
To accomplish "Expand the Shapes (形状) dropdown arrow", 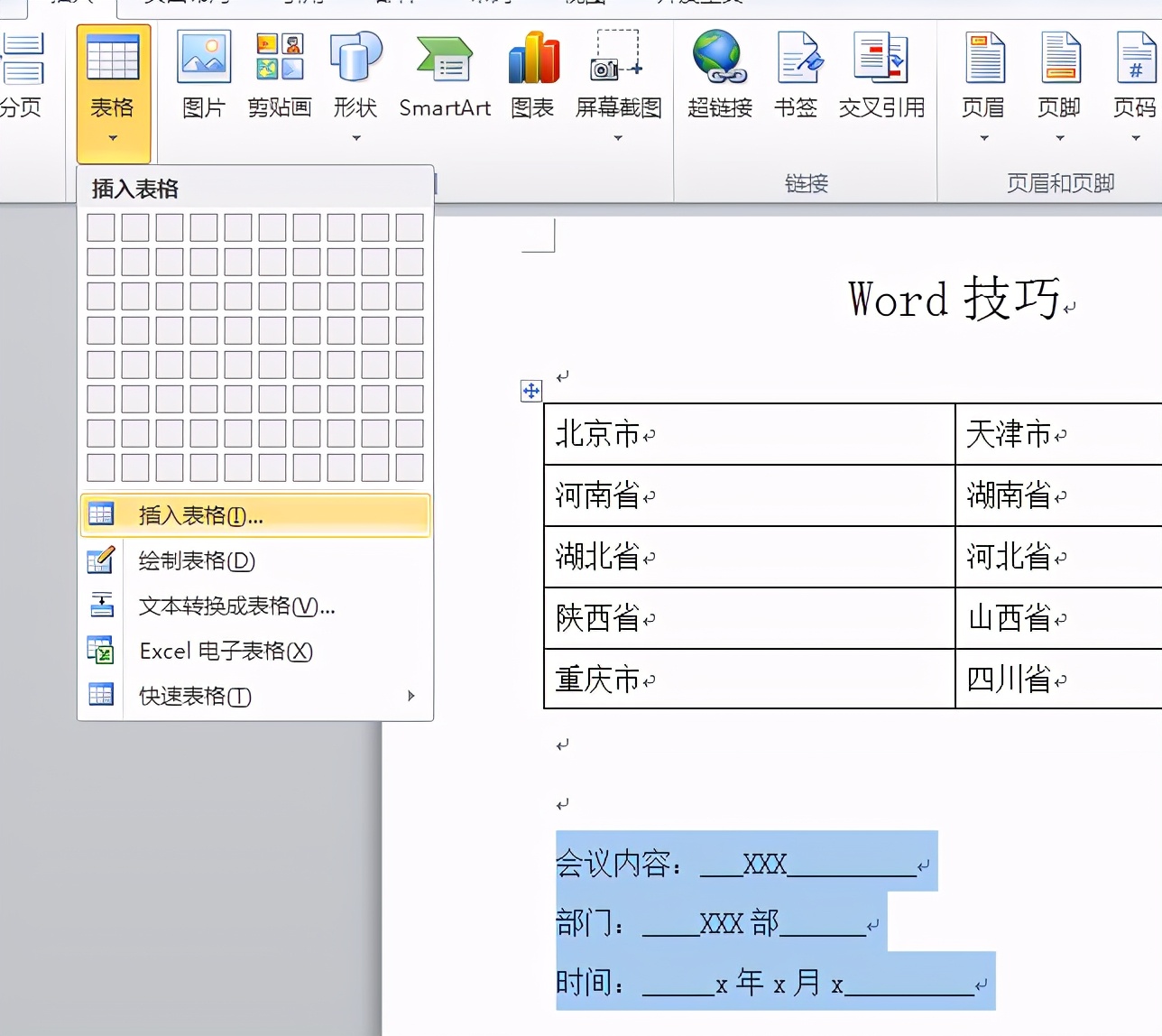I will [356, 138].
